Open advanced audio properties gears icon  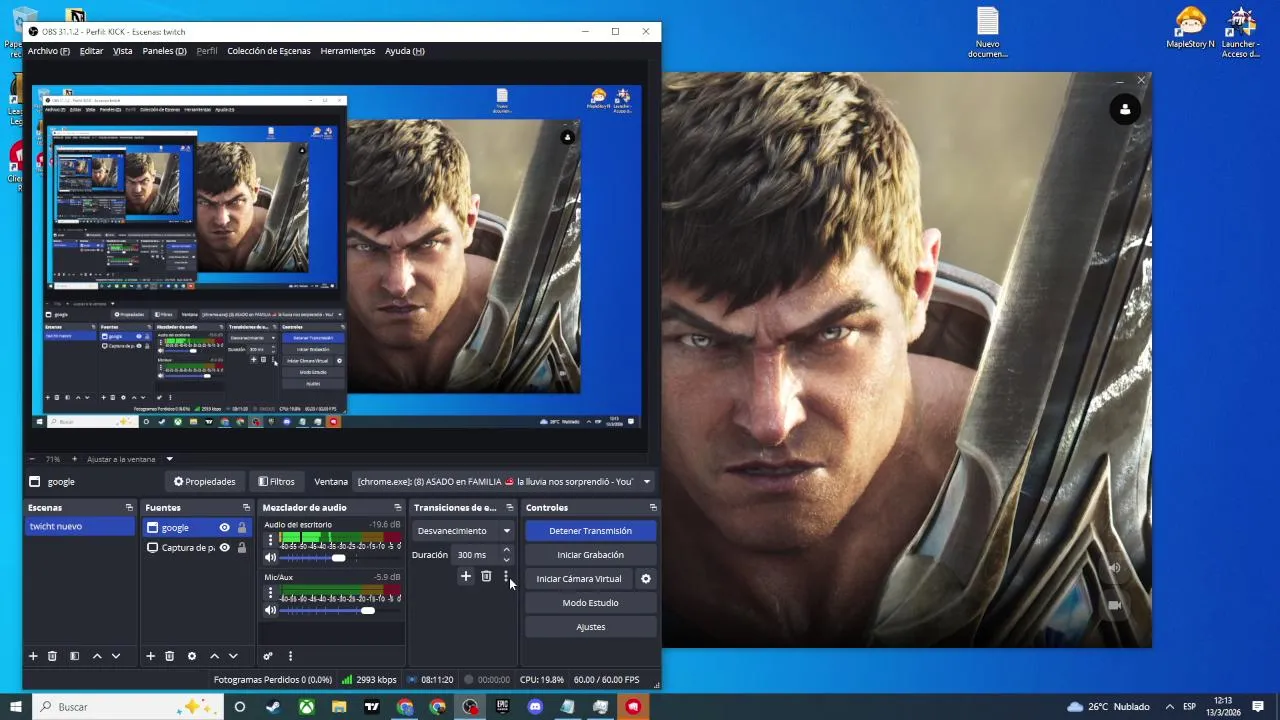tap(268, 656)
